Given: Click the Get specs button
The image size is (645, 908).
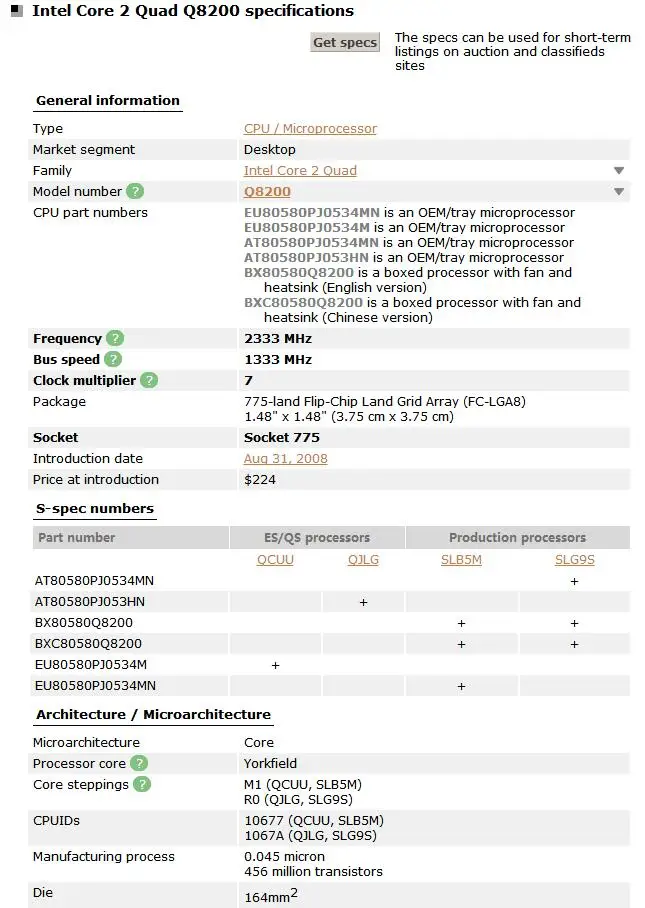Looking at the screenshot, I should [x=344, y=42].
